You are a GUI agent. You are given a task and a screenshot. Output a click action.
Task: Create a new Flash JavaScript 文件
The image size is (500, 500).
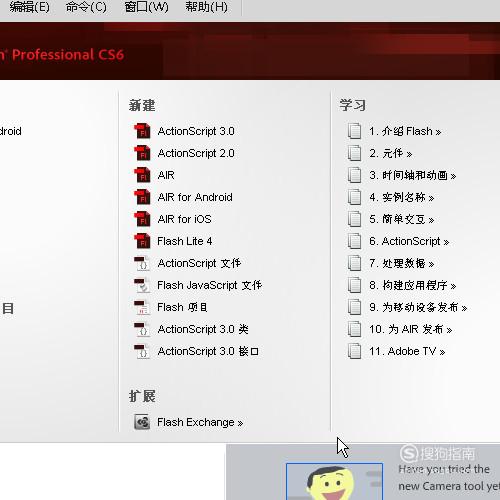click(209, 285)
